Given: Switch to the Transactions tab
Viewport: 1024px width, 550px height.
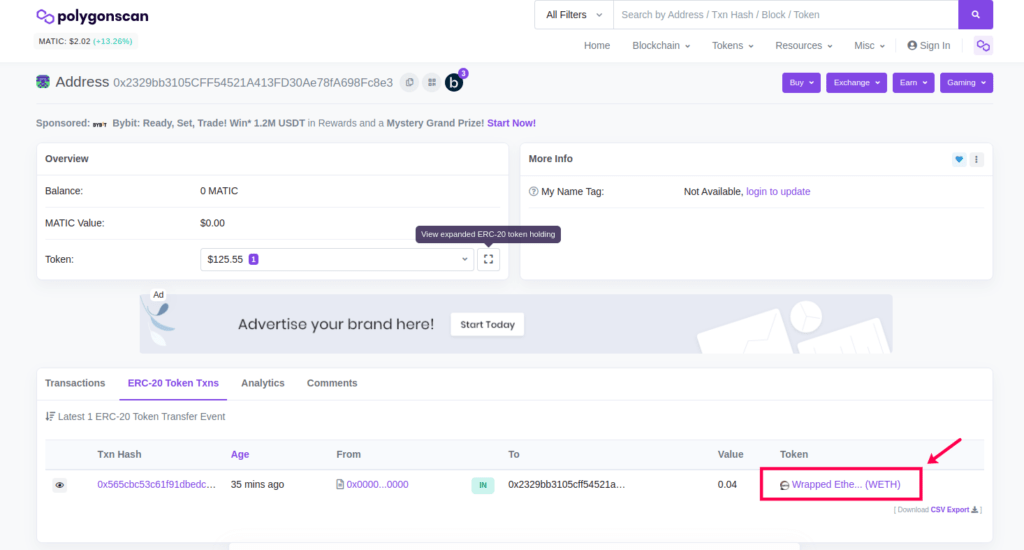Looking at the screenshot, I should 75,383.
